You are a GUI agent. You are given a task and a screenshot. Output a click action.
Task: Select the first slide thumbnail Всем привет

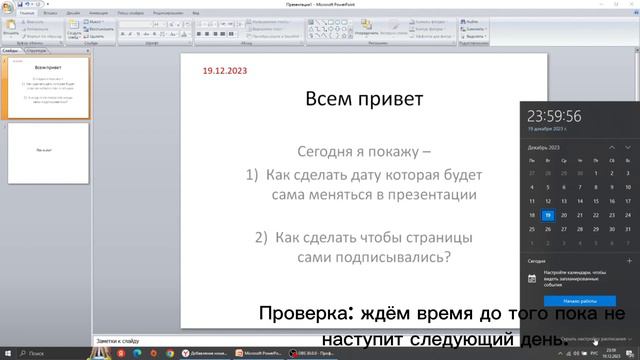48,88
